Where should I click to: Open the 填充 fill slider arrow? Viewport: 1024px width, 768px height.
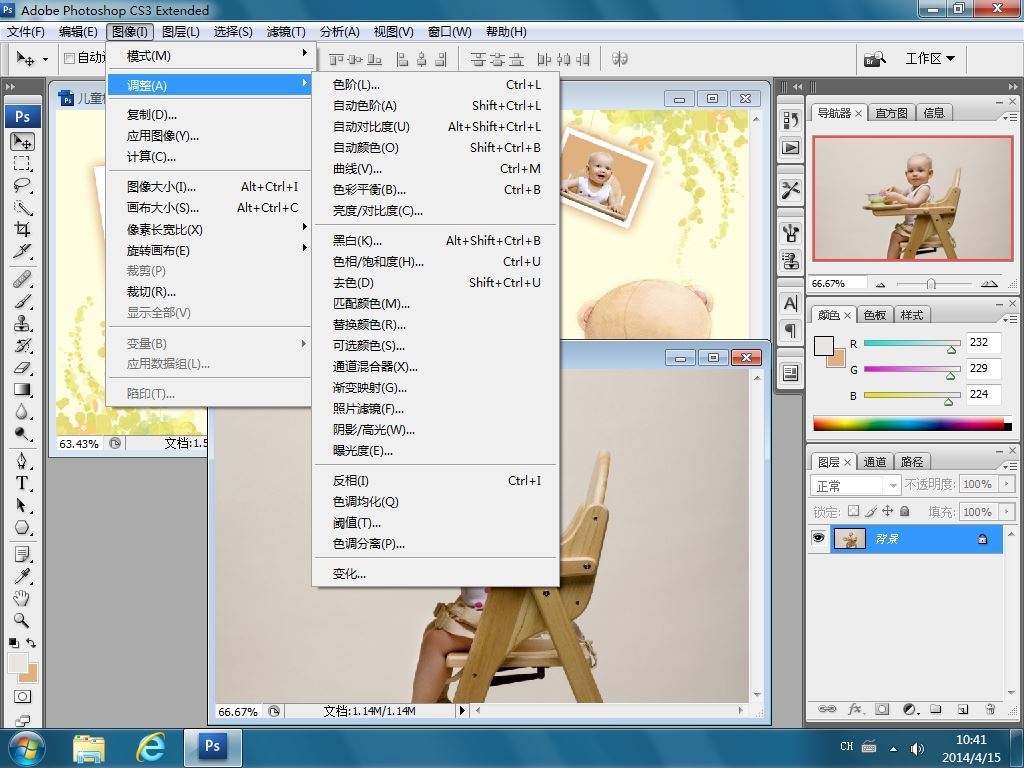pyautogui.click(x=1008, y=511)
